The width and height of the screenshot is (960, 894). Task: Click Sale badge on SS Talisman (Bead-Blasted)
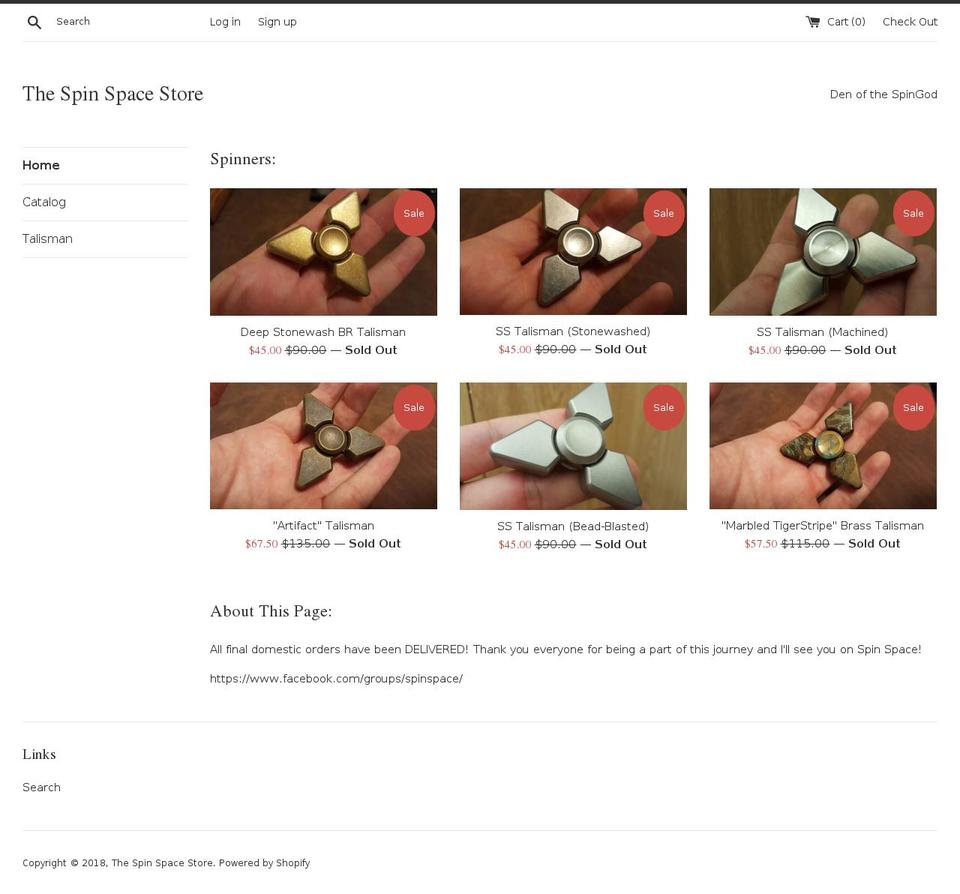coord(664,407)
